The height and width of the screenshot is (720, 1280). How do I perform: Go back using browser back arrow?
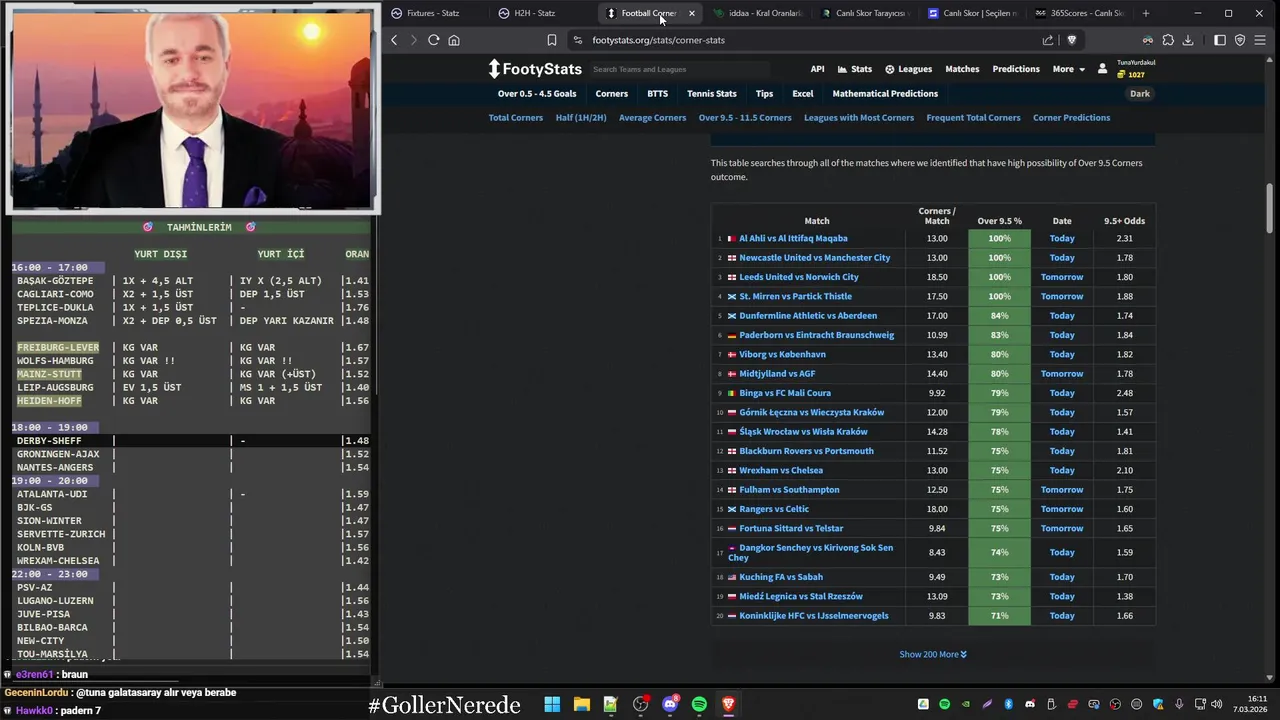[394, 40]
